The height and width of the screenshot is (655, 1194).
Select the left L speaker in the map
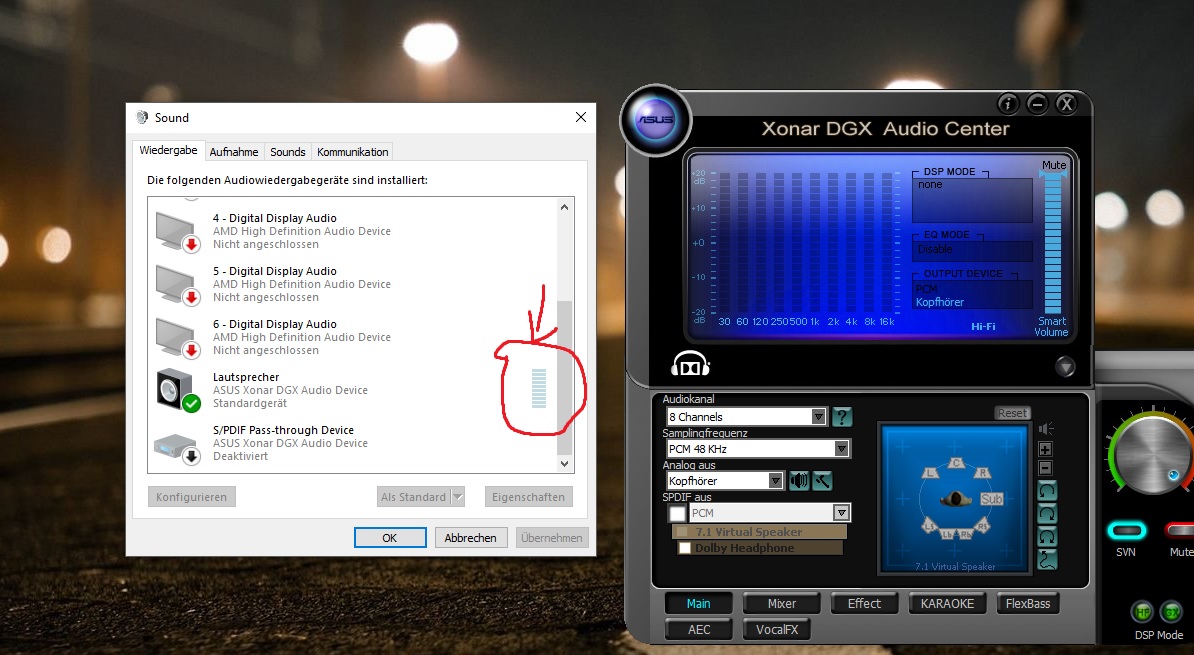coord(930,472)
